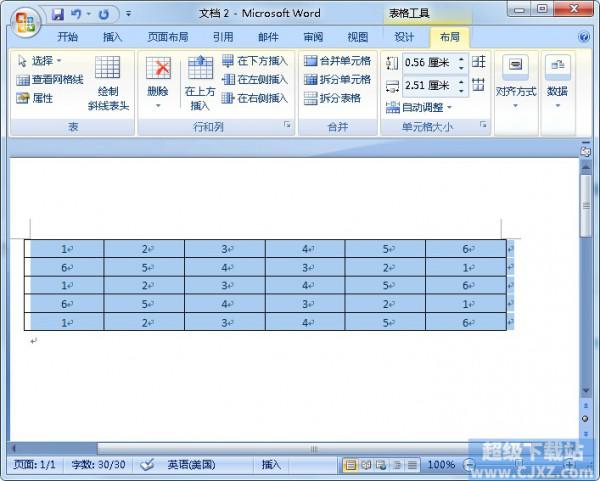Edit row height field 0.56 厘米
600x481 pixels.
pyautogui.click(x=429, y=62)
